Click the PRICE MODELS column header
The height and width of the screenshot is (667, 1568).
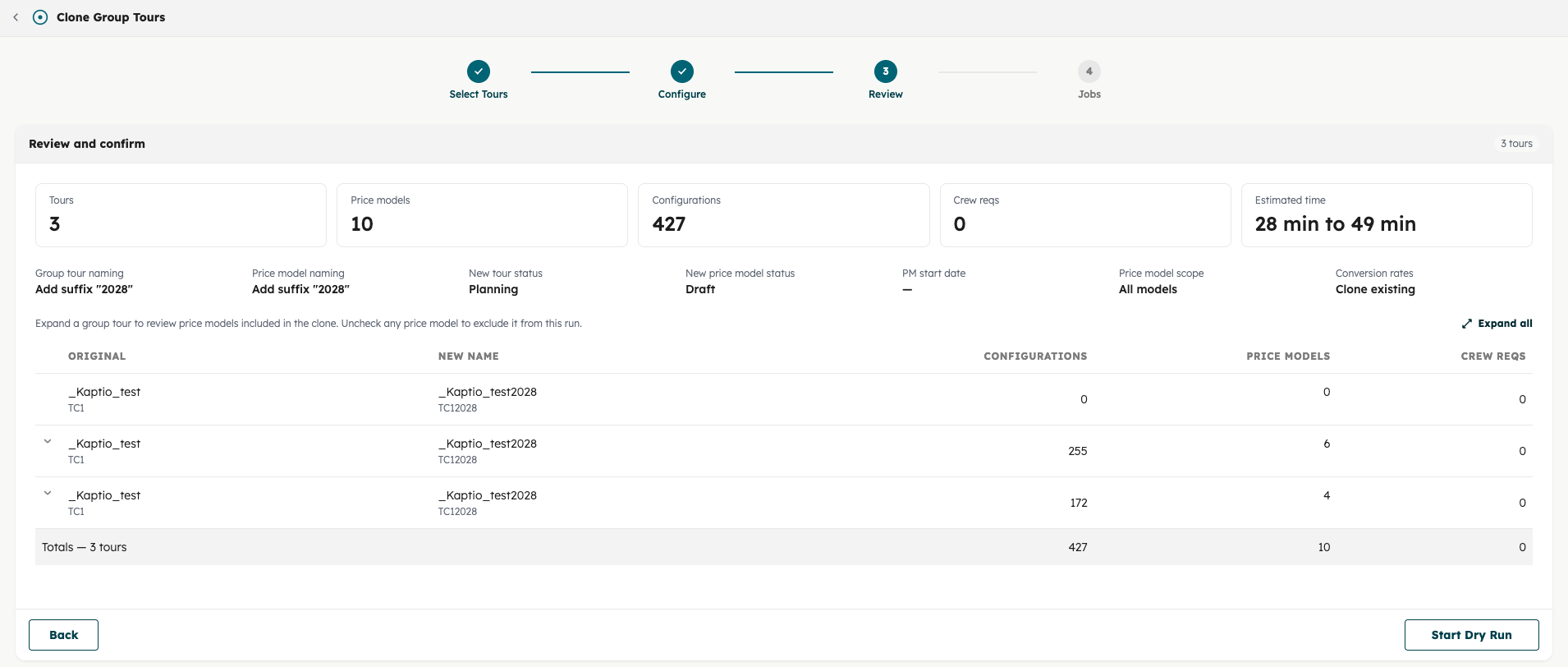tap(1288, 356)
